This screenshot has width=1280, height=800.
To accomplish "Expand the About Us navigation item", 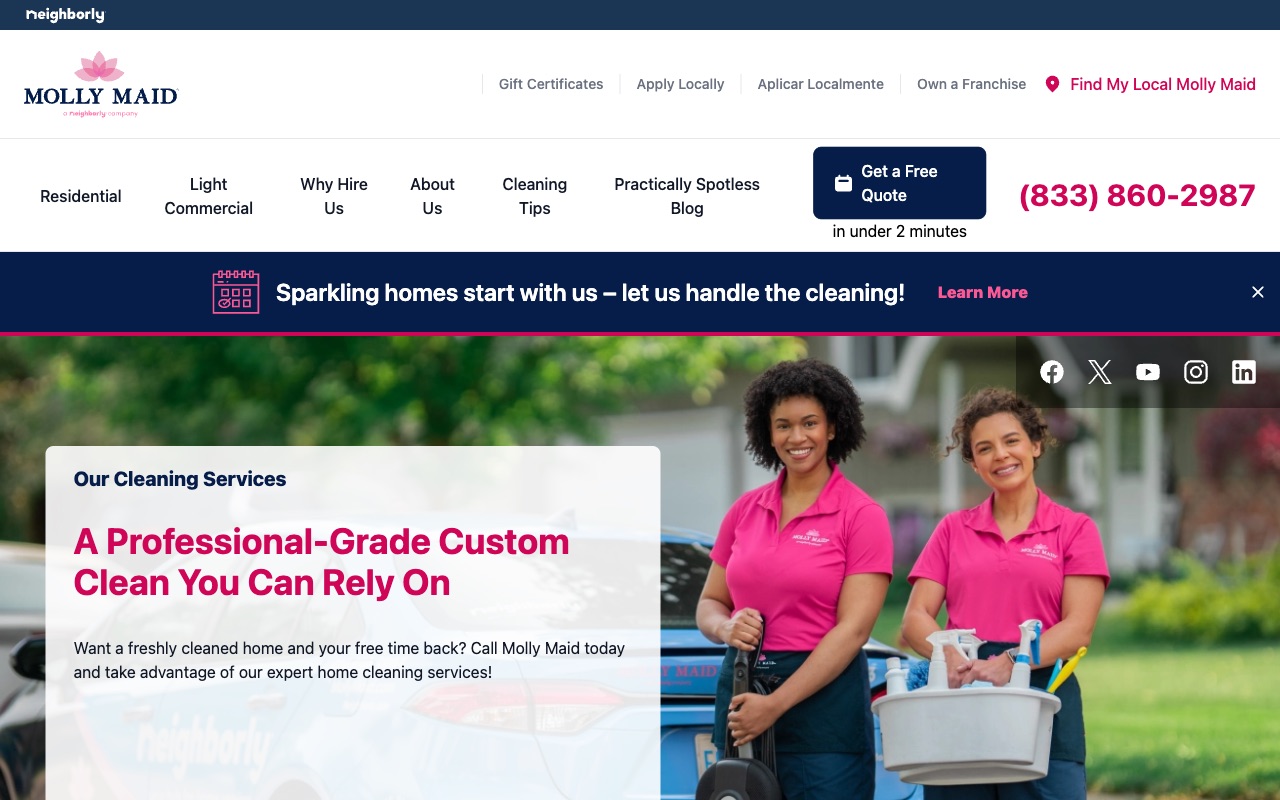I will point(432,196).
